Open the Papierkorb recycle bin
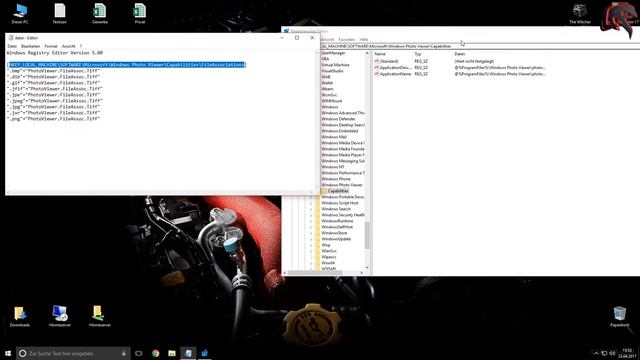Image resolution: width=640 pixels, height=360 pixels. [x=620, y=316]
